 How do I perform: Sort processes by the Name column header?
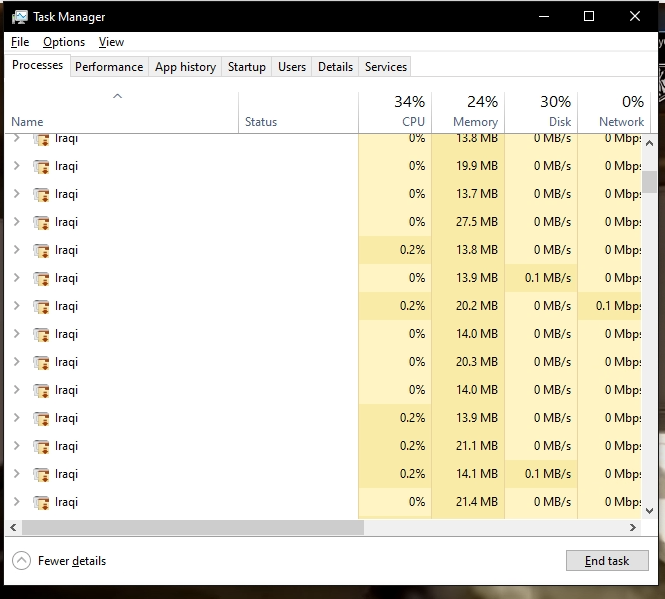(122, 112)
